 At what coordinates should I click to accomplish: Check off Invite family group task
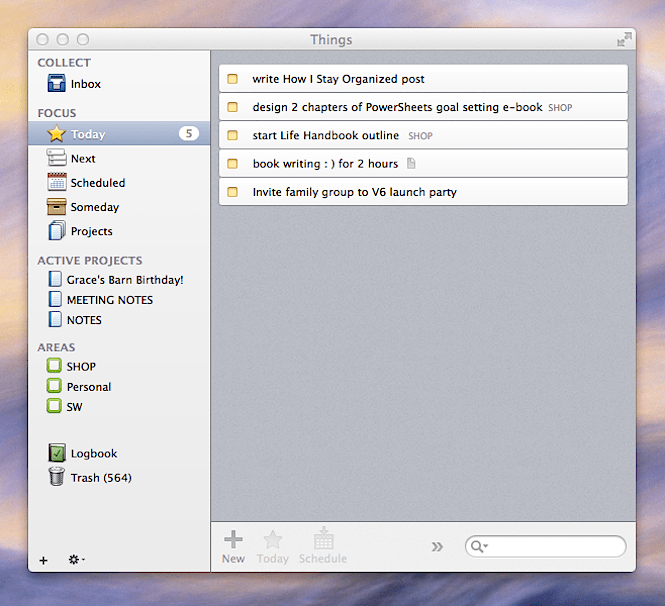tap(232, 192)
